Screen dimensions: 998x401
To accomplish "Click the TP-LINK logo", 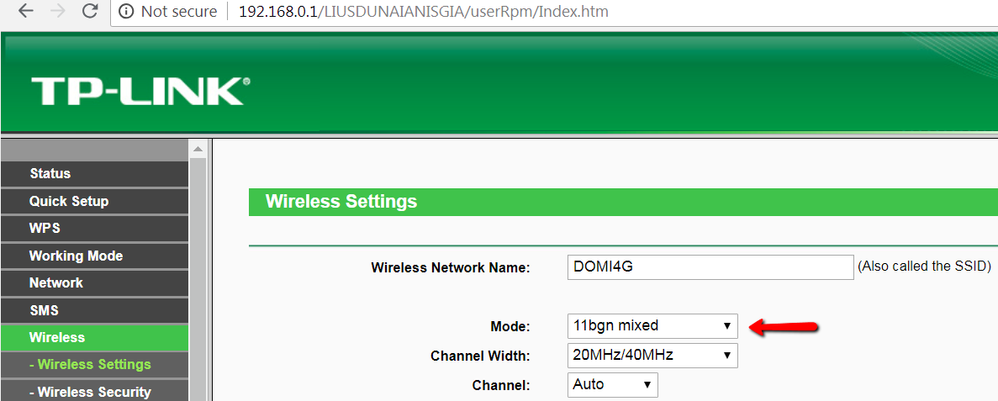I will [141, 91].
